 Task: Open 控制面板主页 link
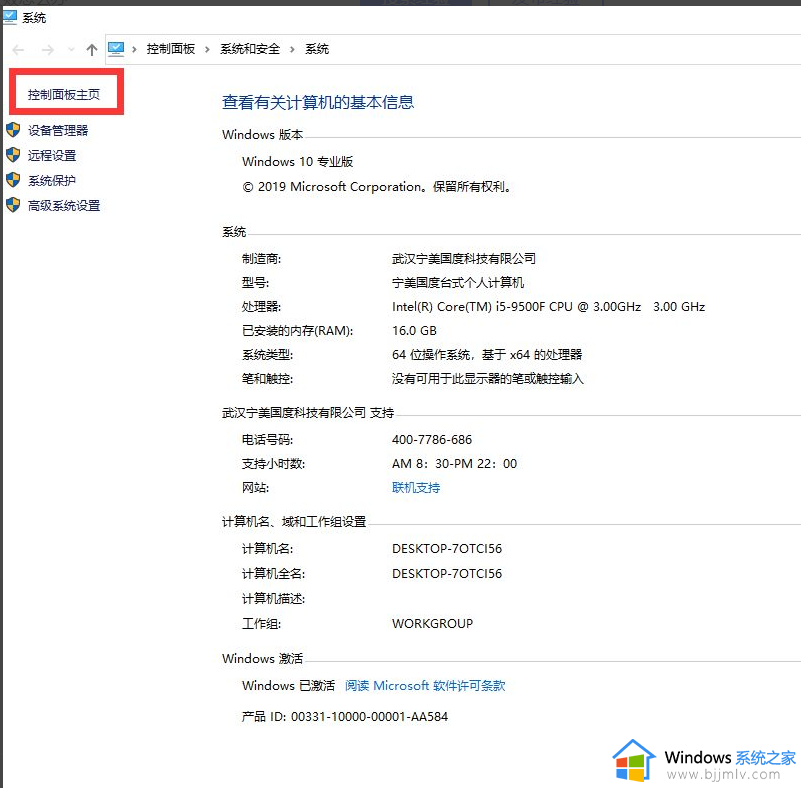[x=64, y=94]
